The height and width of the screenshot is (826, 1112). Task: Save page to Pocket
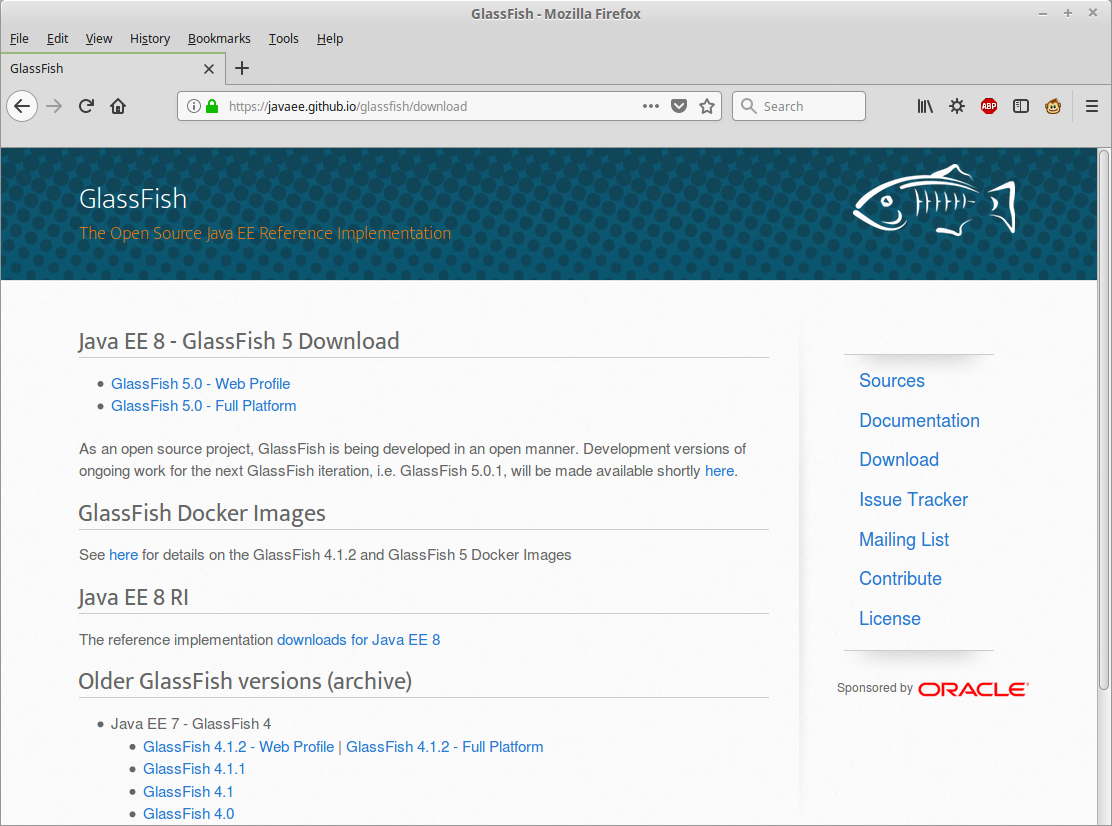click(x=679, y=106)
